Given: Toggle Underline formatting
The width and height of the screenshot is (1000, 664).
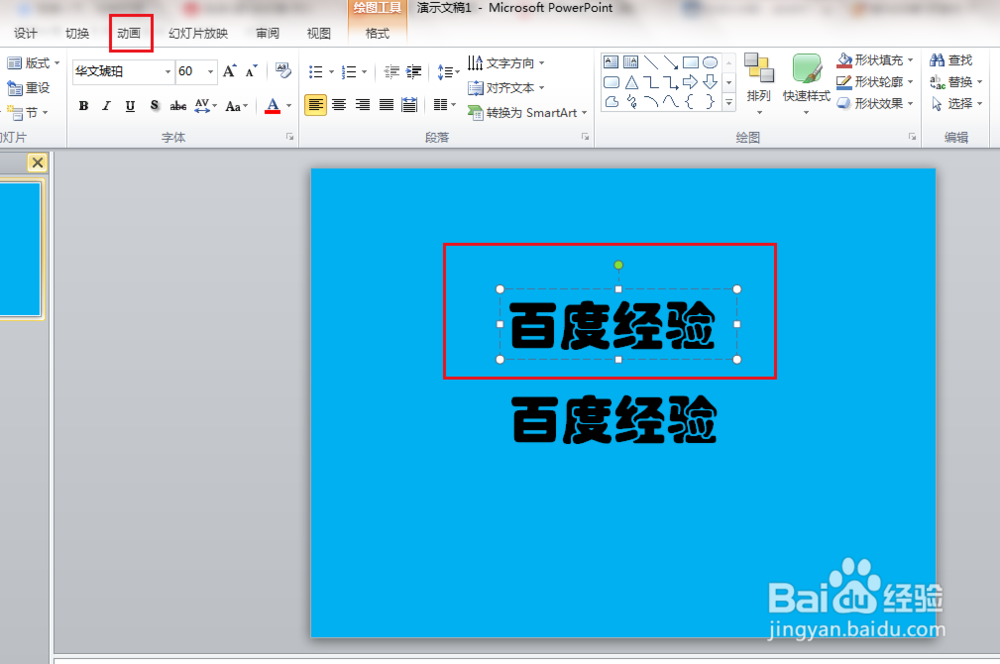Looking at the screenshot, I should (130, 106).
